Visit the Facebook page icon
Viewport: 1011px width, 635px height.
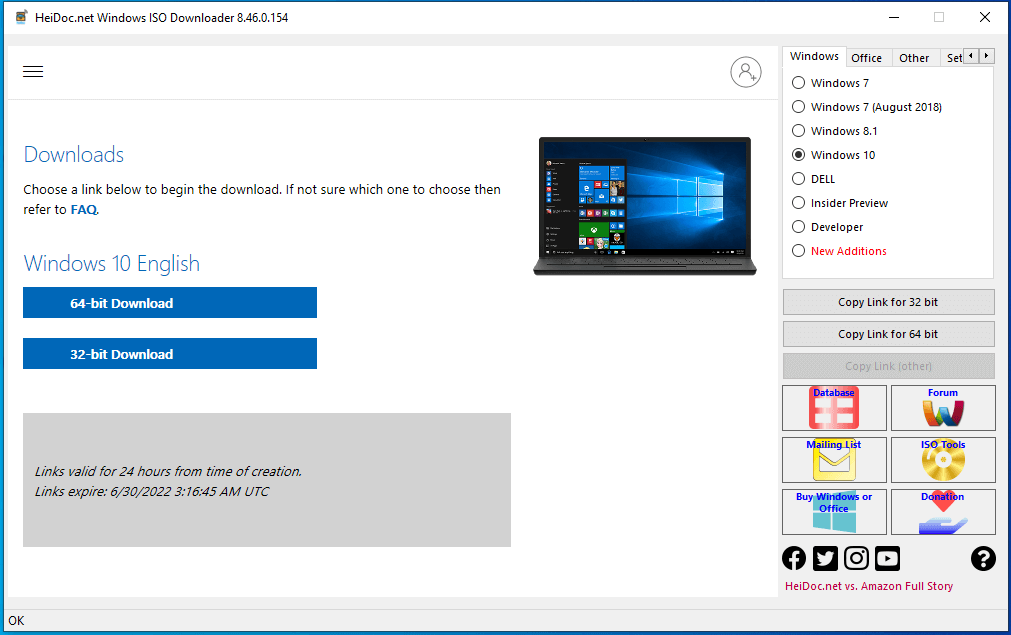(794, 558)
